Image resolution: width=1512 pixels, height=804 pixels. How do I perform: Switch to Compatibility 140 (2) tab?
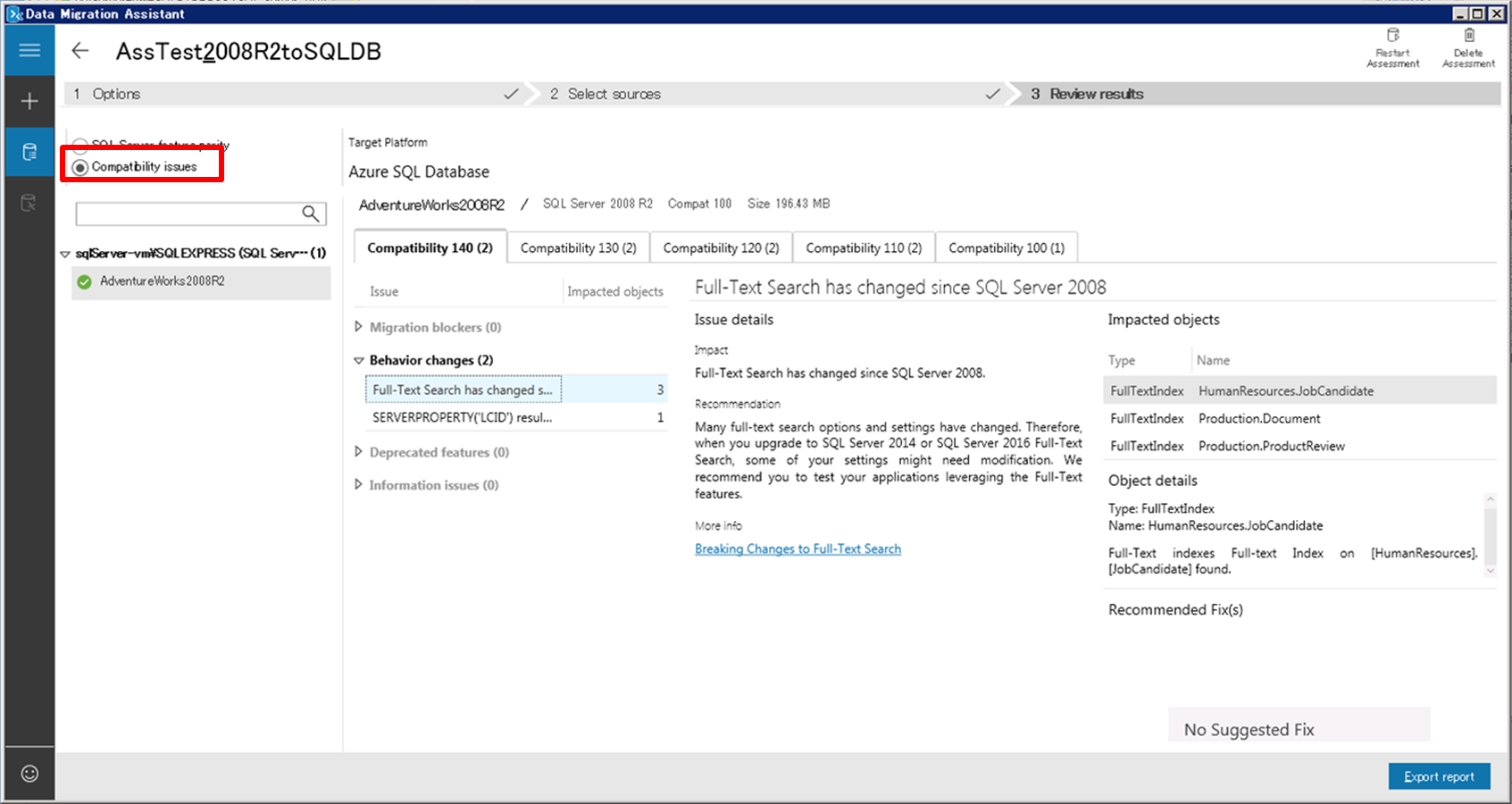coord(430,247)
